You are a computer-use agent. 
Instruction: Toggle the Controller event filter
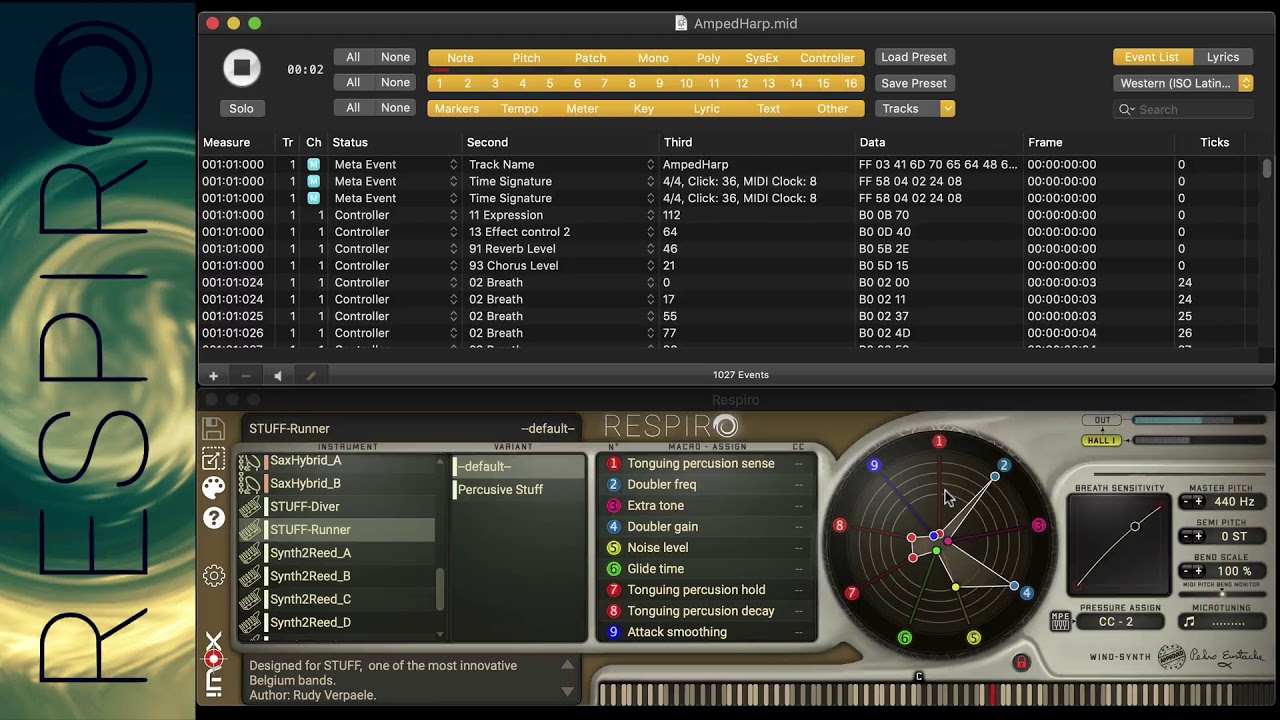827,58
